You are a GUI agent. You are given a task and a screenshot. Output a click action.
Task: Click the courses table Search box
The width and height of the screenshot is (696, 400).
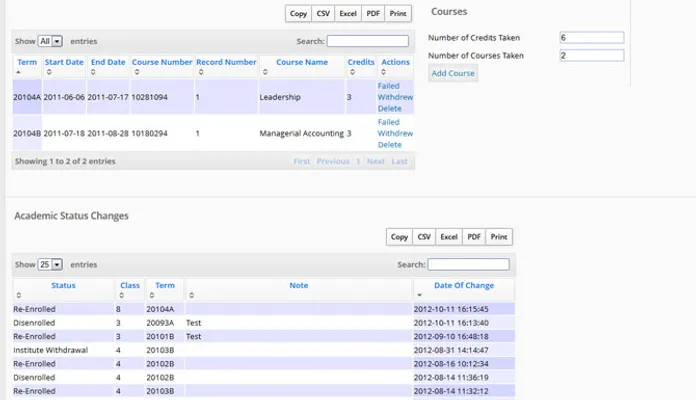(x=367, y=41)
